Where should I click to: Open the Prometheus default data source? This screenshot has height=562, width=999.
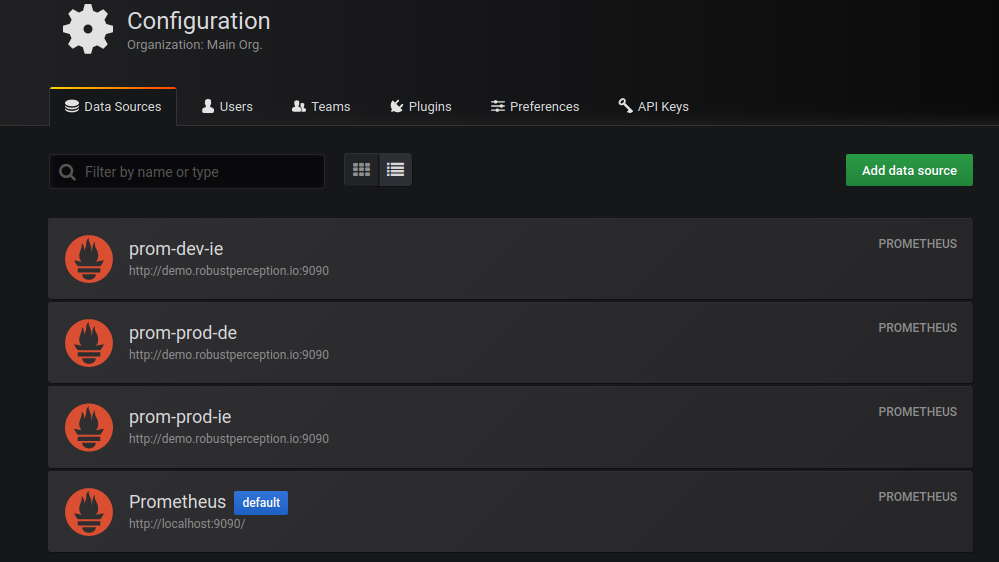coord(510,512)
